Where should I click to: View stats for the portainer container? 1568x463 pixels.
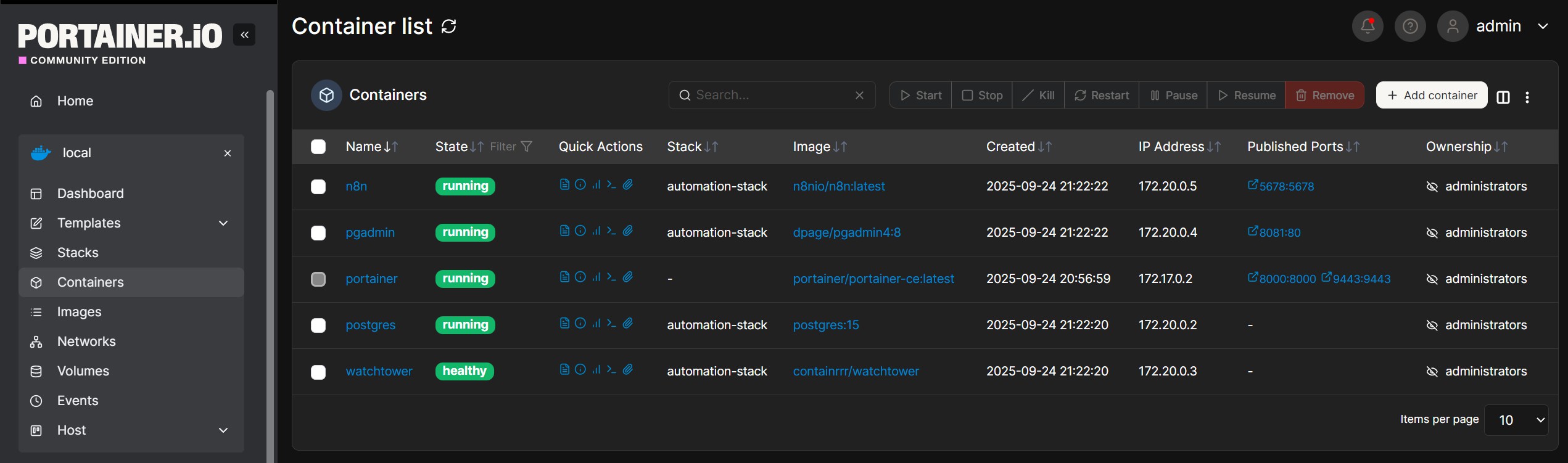pos(596,277)
